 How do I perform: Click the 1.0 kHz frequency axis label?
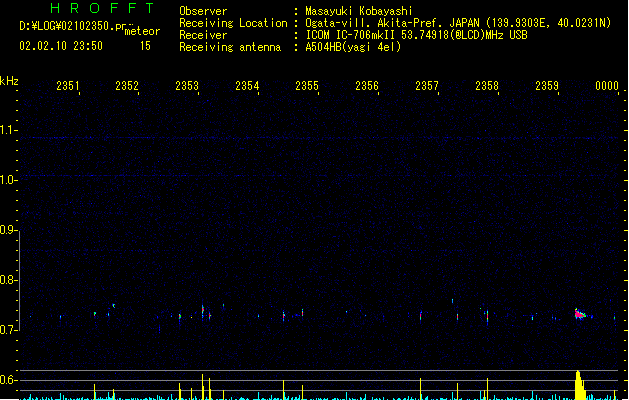[8, 179]
